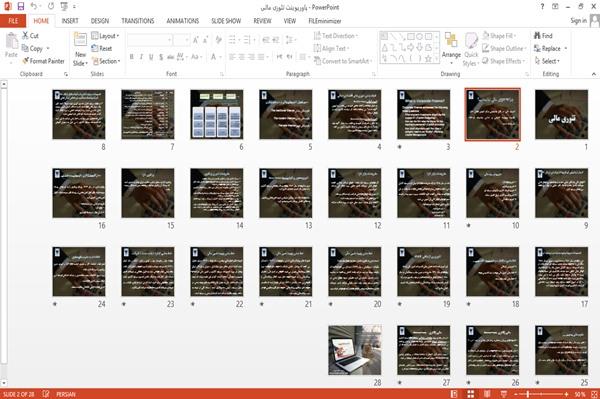This screenshot has width=600, height=399.
Task: Switch to the SLIDE SHOW tab
Action: pyautogui.click(x=226, y=21)
